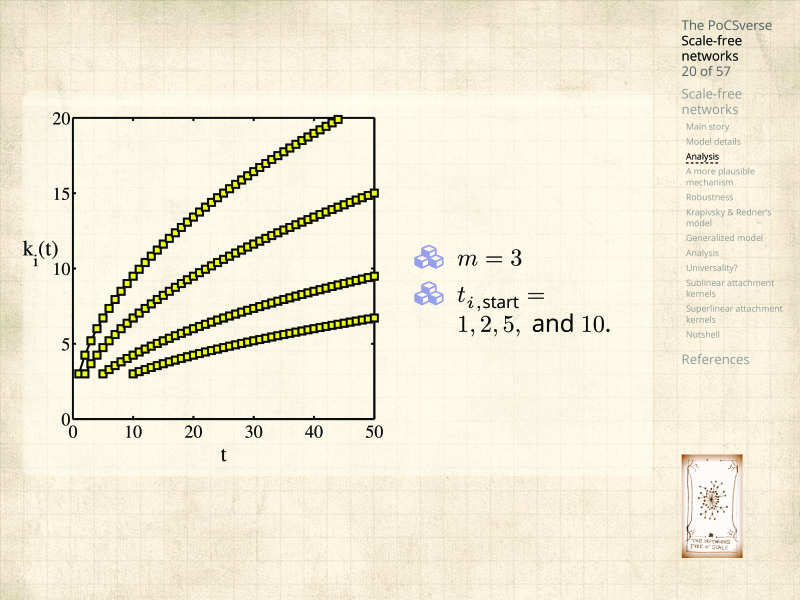800x600 pixels.
Task: Go to the Main story subsection
Action: [x=707, y=127]
